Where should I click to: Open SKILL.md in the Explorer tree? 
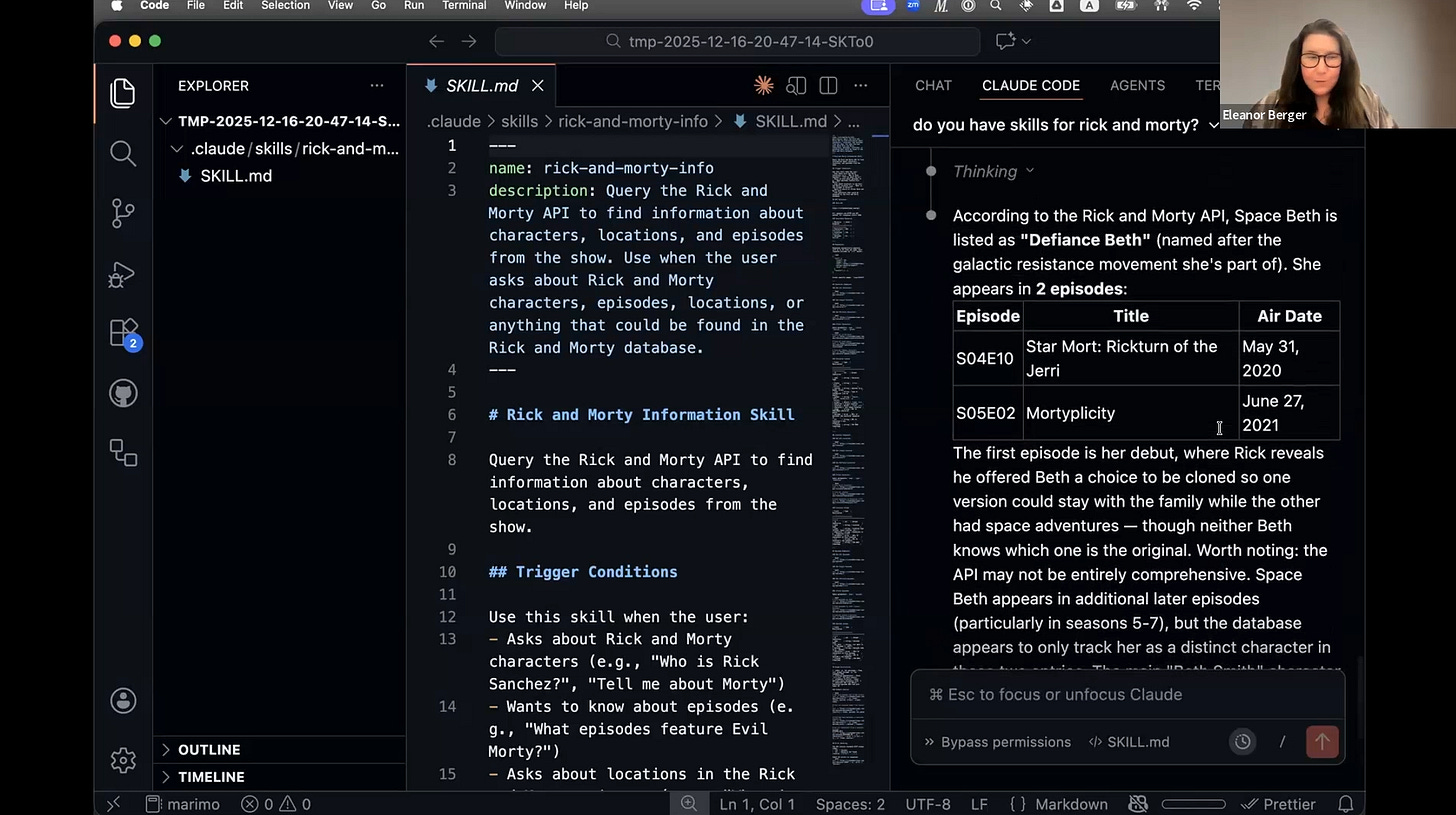[x=236, y=176]
